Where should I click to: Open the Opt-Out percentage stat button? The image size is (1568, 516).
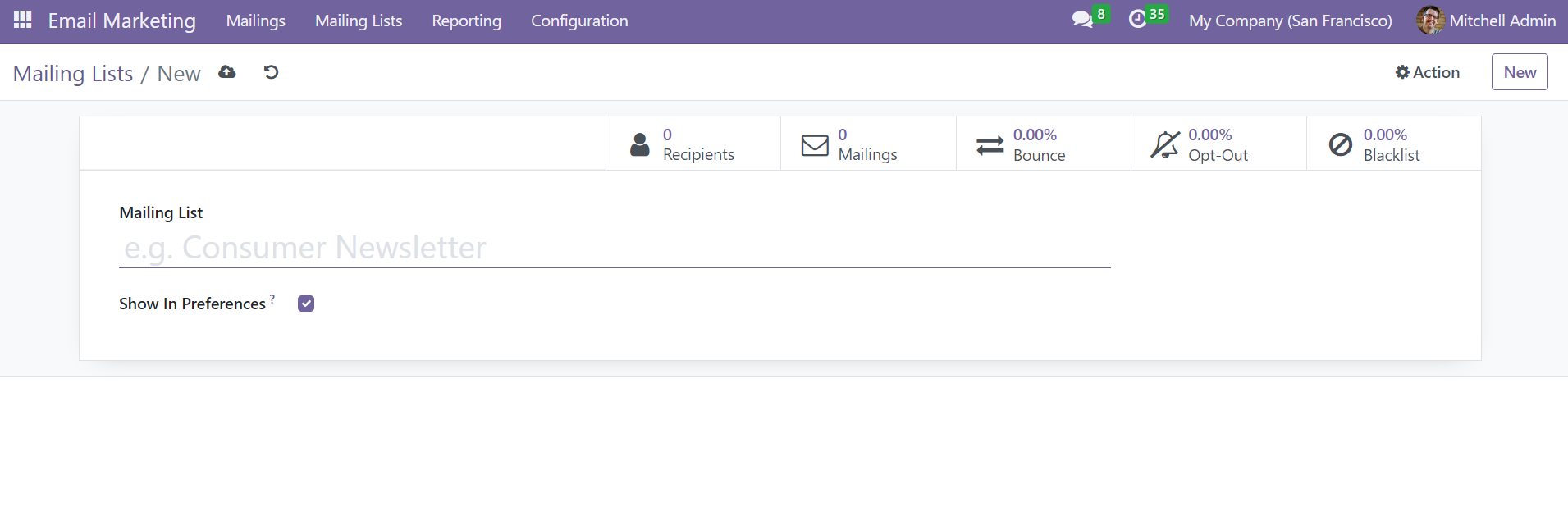pos(1218,144)
